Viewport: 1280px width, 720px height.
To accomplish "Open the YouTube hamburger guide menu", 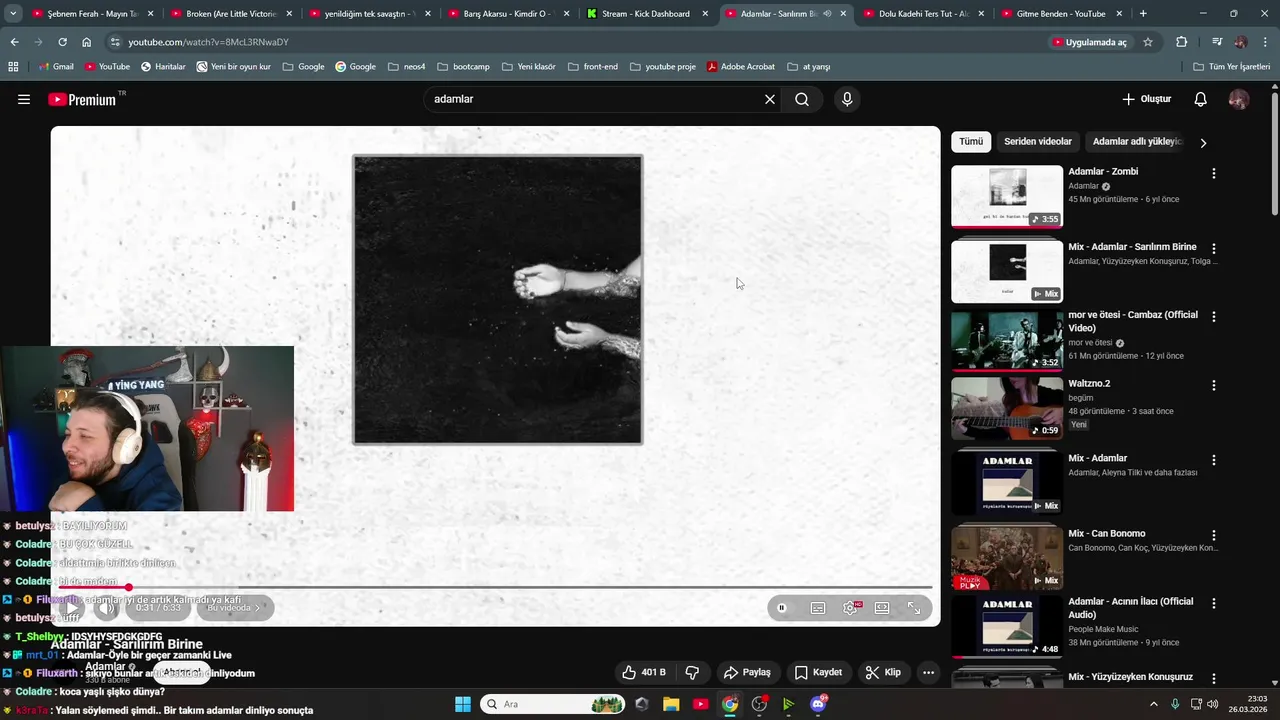I will tap(24, 99).
